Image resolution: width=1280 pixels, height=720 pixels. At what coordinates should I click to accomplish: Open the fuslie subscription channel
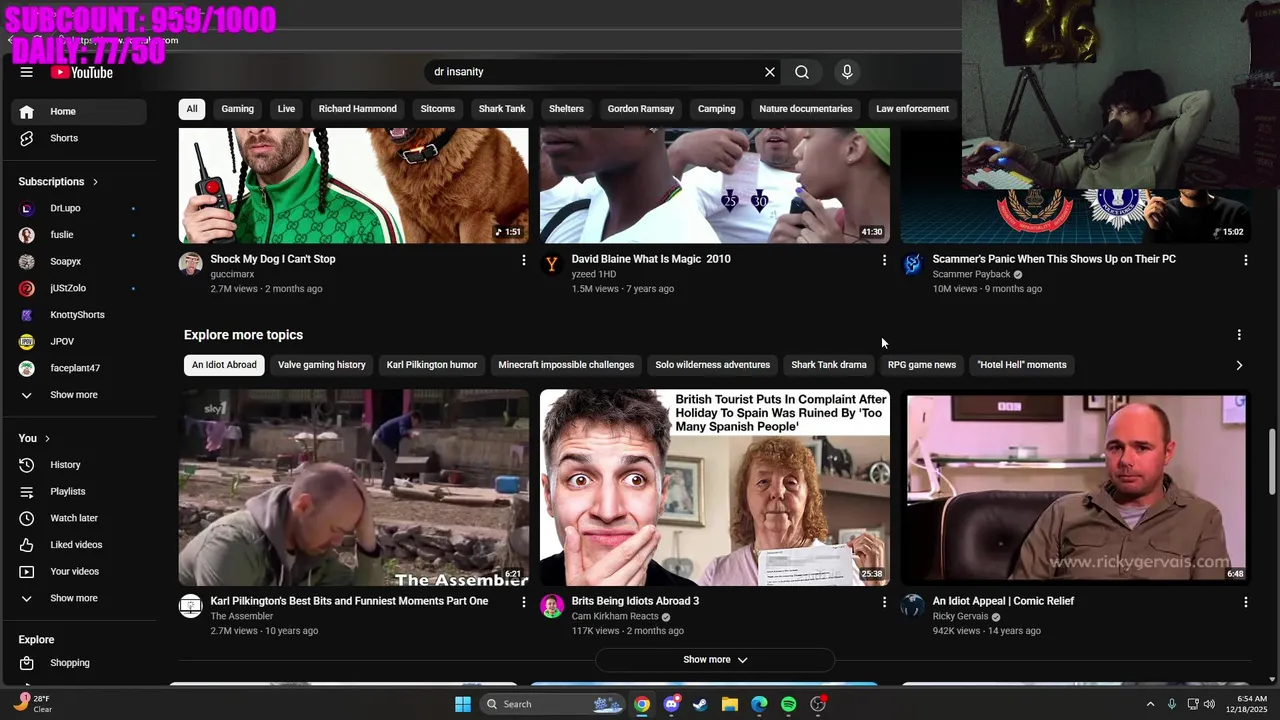(78, 235)
